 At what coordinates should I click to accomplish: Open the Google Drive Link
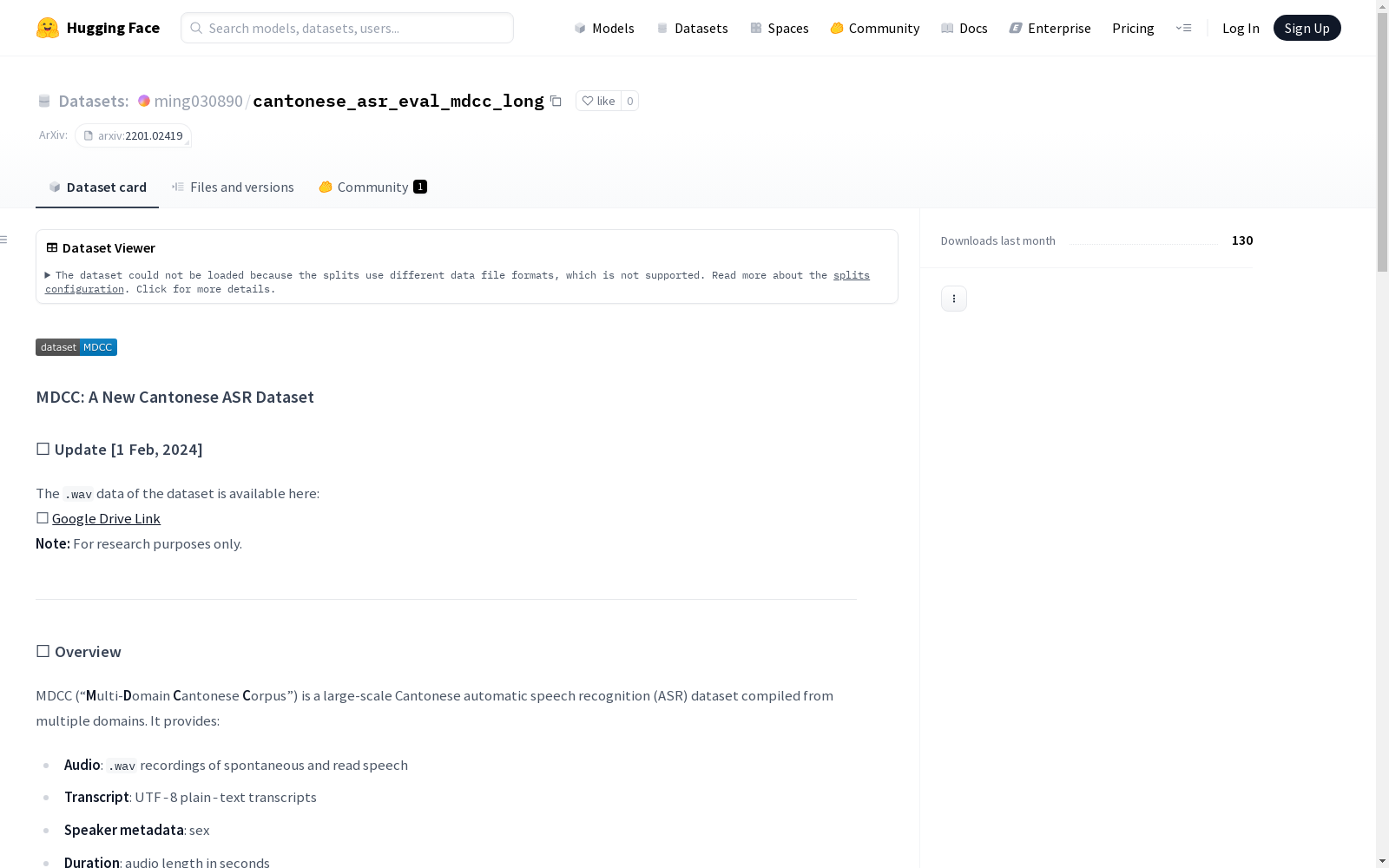coord(106,518)
